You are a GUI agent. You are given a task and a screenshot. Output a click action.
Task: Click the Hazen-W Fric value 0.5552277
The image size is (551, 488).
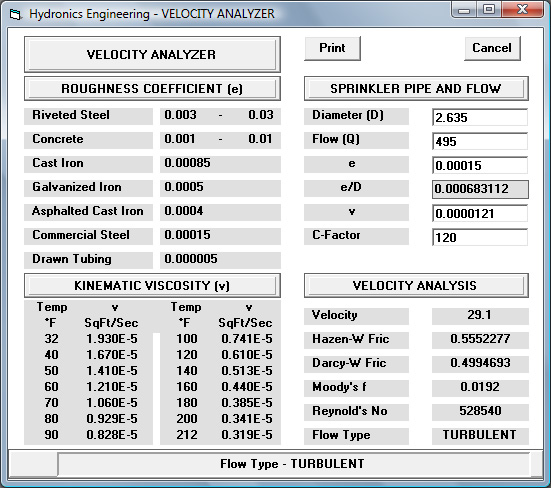[480, 339]
